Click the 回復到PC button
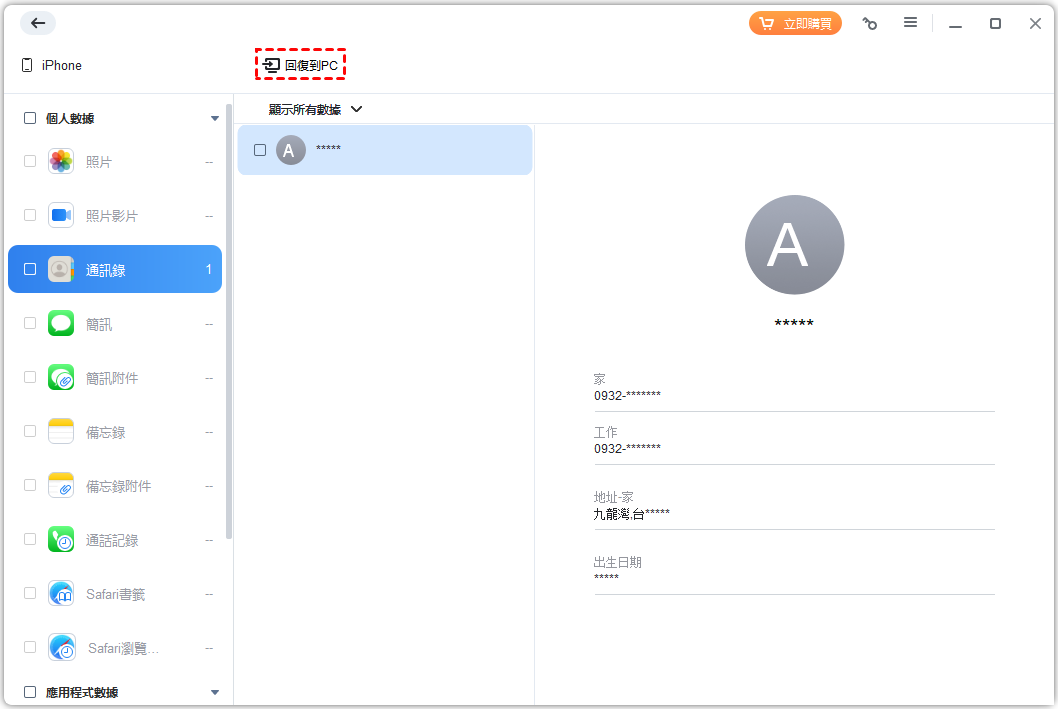This screenshot has height=709, width=1058. pyautogui.click(x=300, y=65)
